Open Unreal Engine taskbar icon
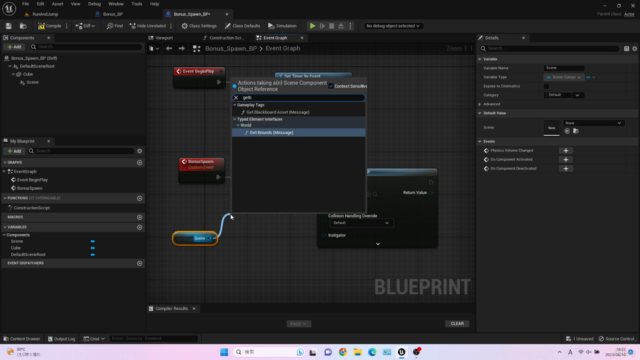640x360 pixels. 402,352
